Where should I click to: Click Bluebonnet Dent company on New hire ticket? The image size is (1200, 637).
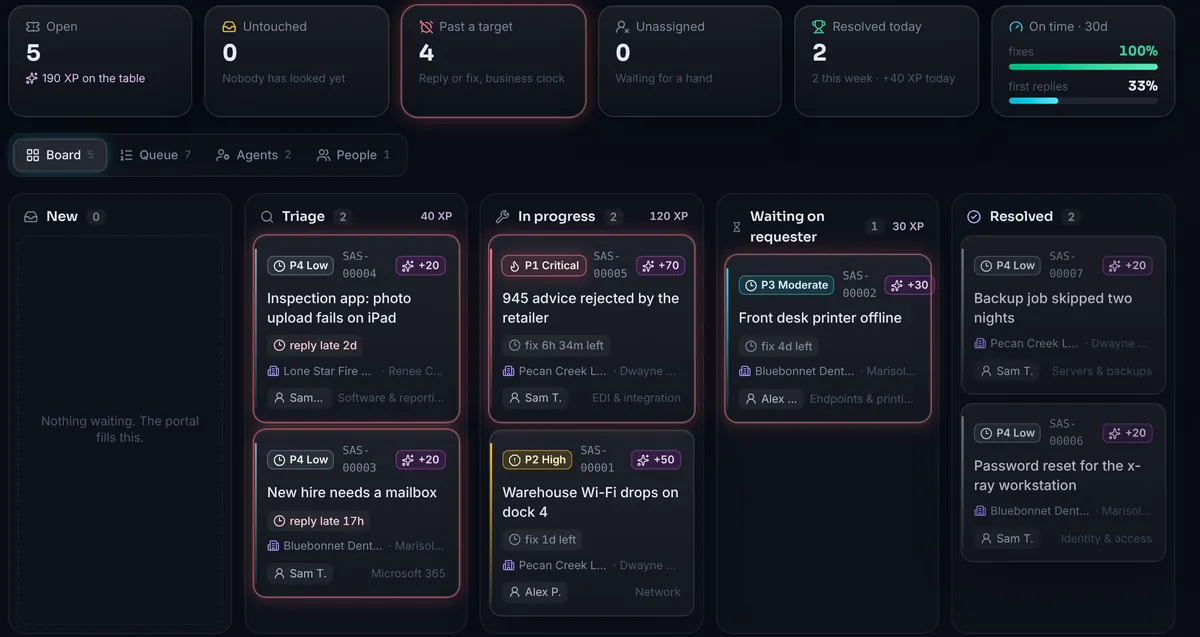(x=325, y=546)
